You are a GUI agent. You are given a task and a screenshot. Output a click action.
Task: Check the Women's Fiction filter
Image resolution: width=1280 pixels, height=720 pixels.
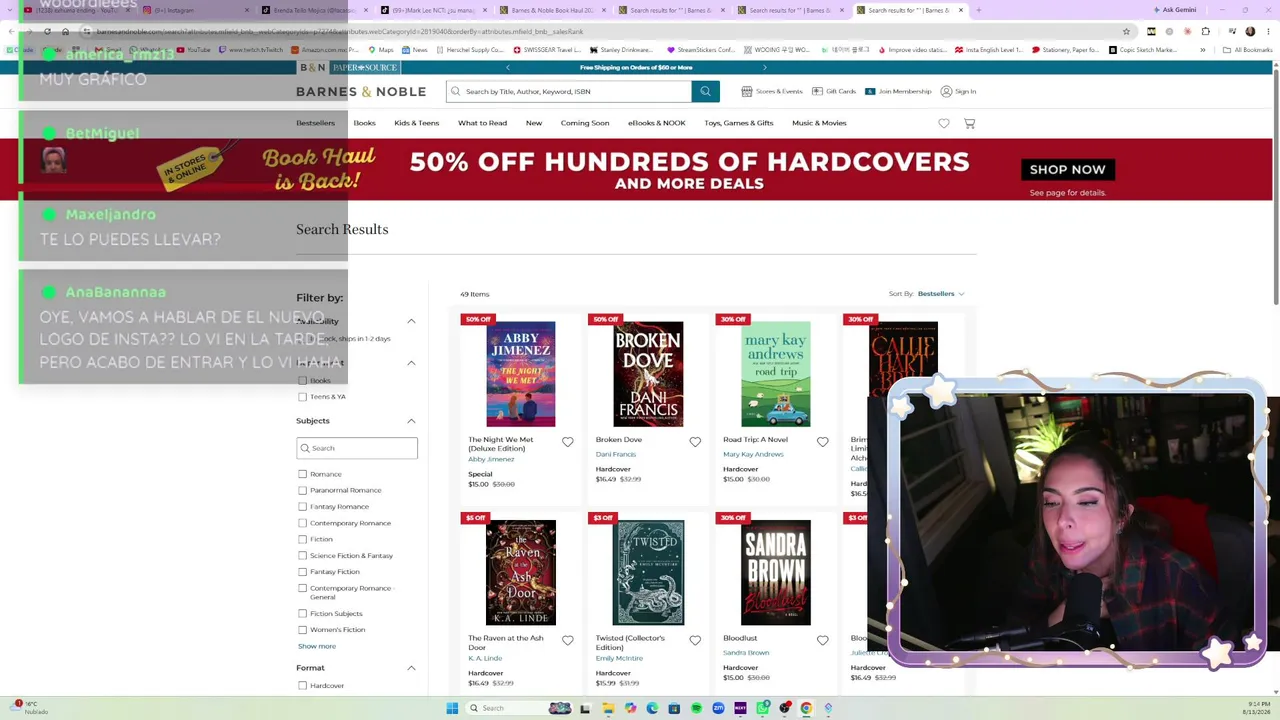pyautogui.click(x=302, y=629)
